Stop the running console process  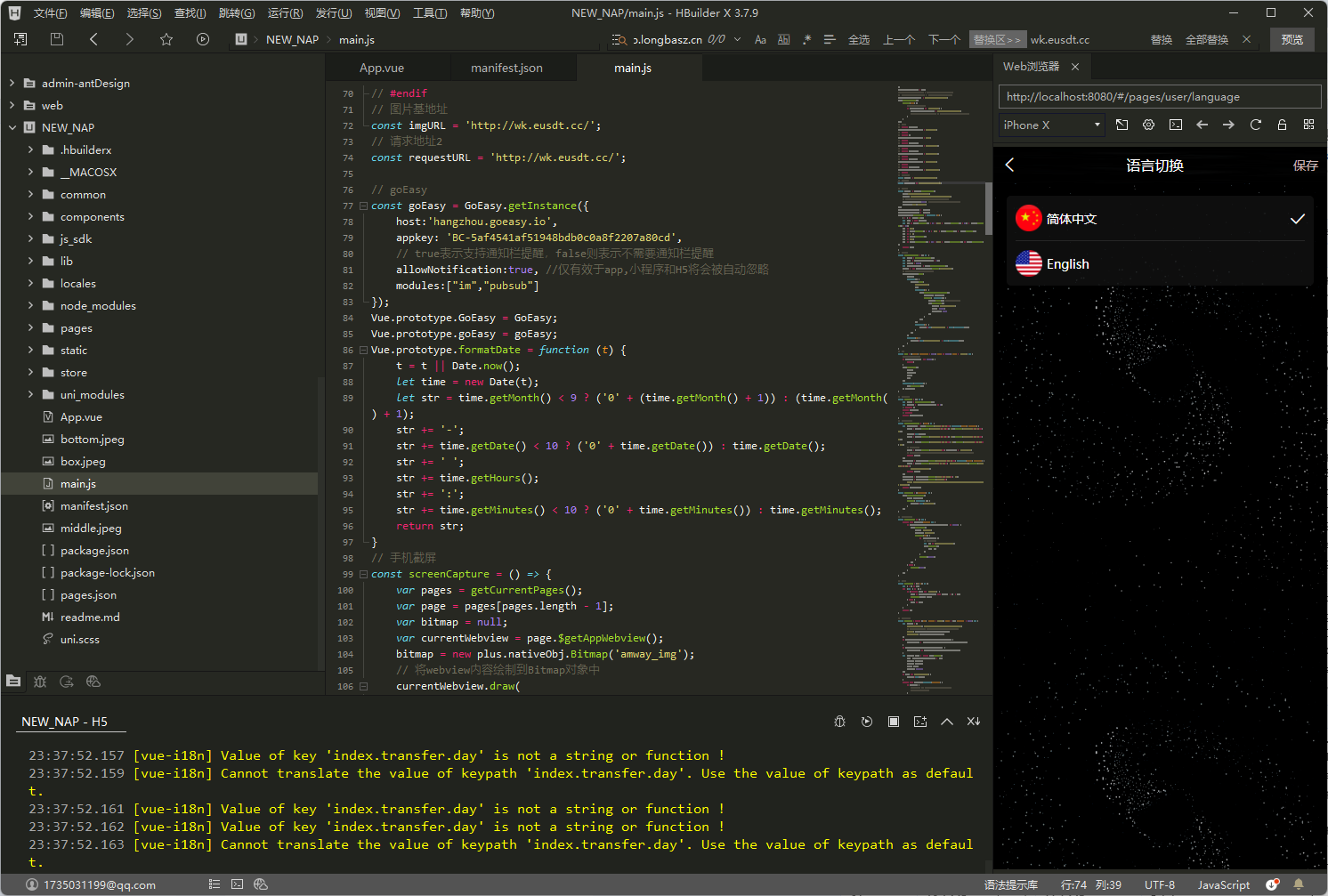tap(893, 722)
